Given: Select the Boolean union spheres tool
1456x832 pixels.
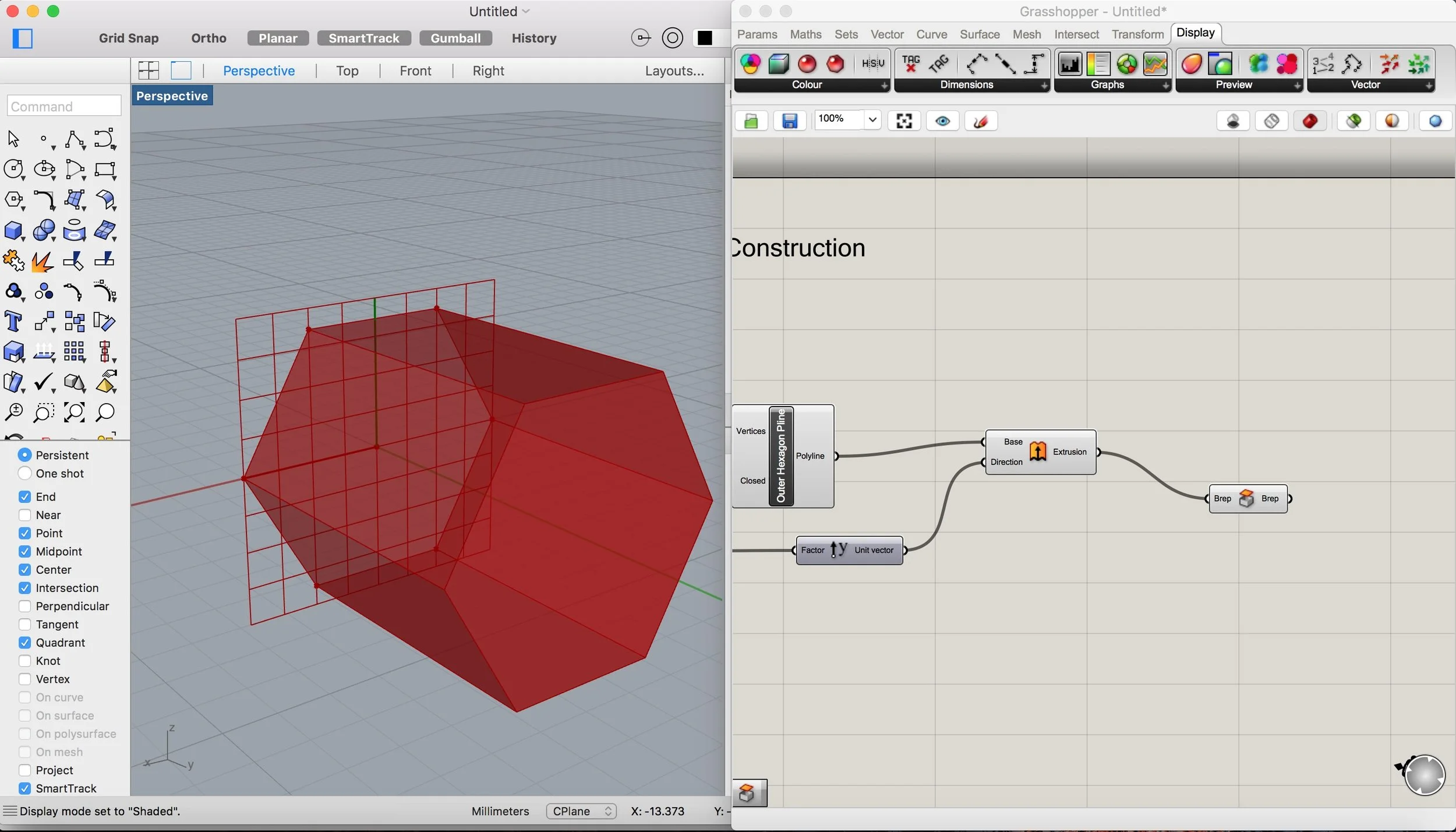Looking at the screenshot, I should [44, 231].
